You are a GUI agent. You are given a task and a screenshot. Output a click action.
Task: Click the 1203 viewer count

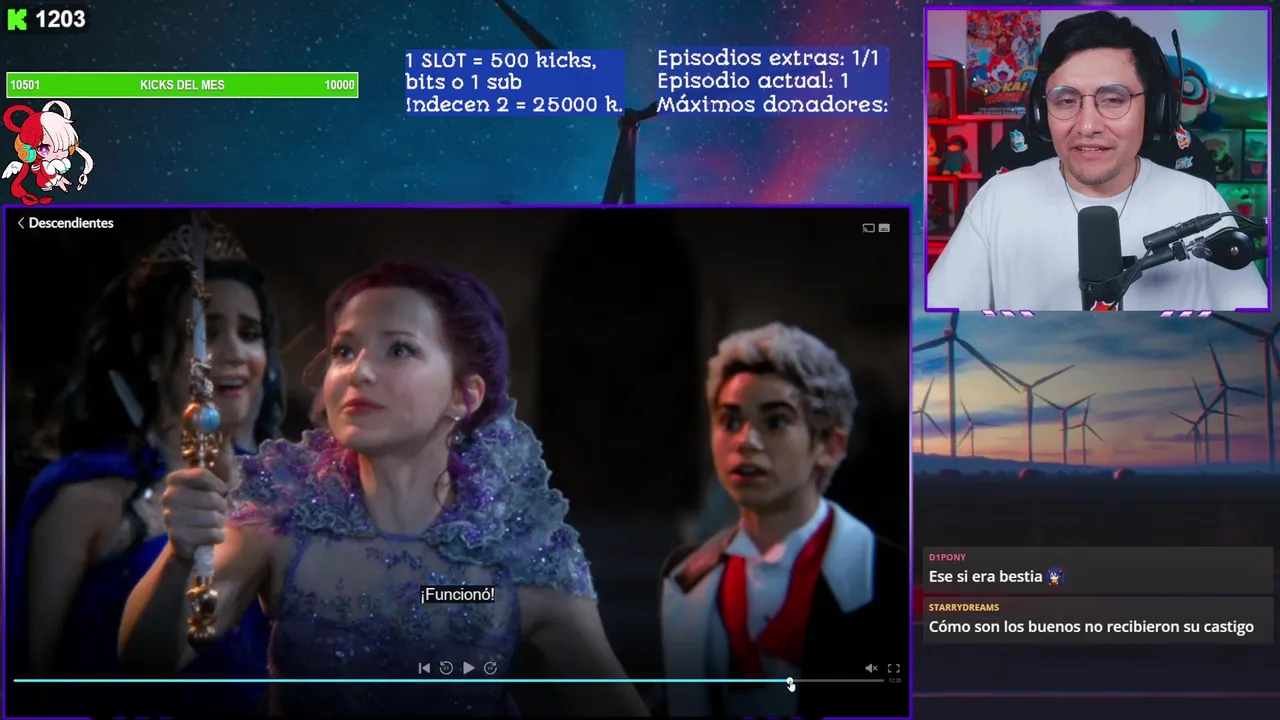60,19
